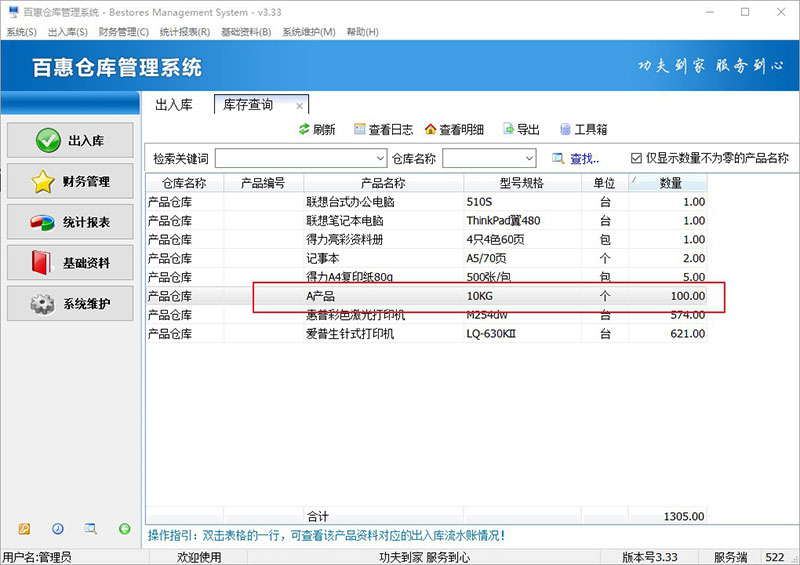Expand the 检索关键词 dropdown
Screen dimensions: 800x565
pyautogui.click(x=380, y=158)
